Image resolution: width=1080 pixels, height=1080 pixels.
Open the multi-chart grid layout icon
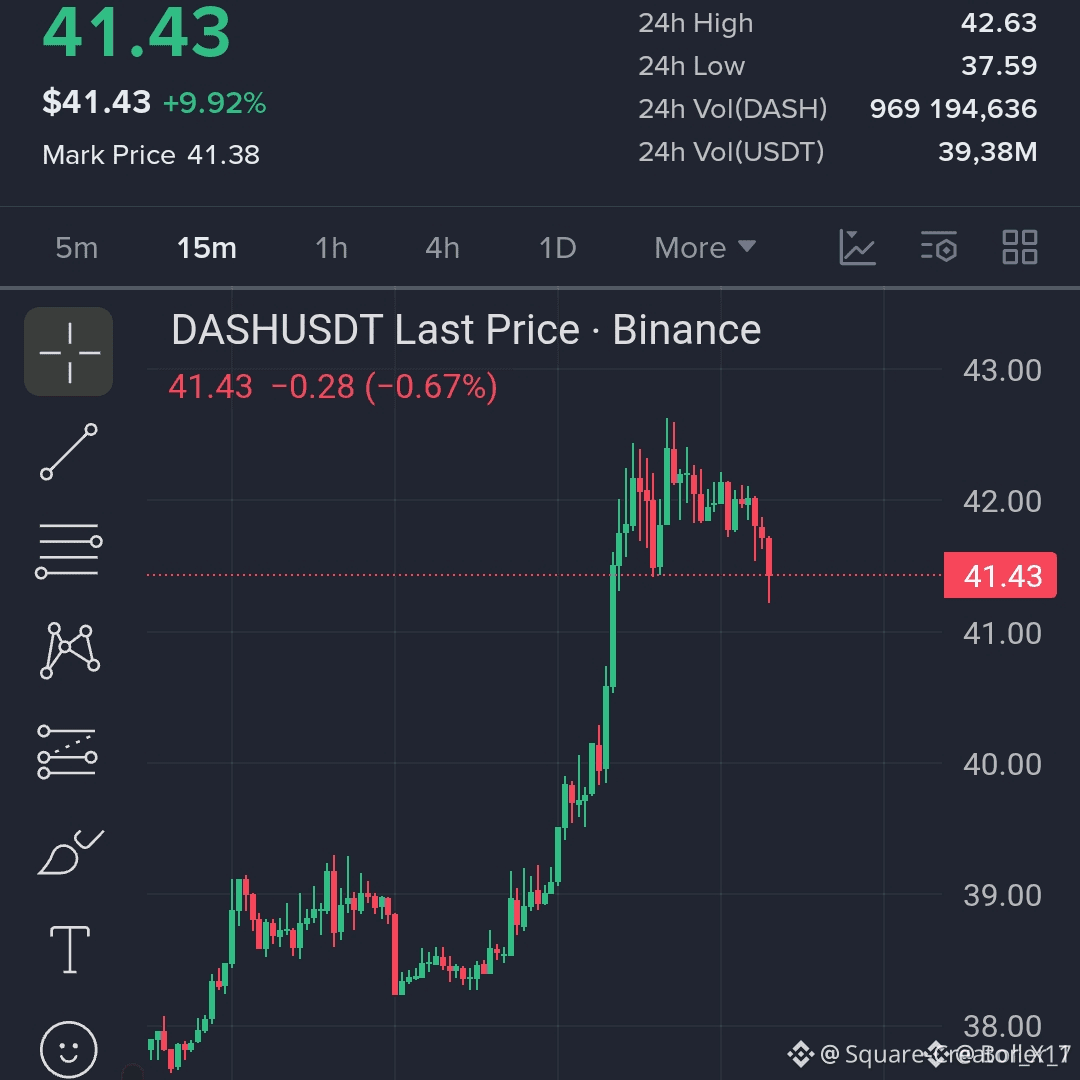(1019, 247)
